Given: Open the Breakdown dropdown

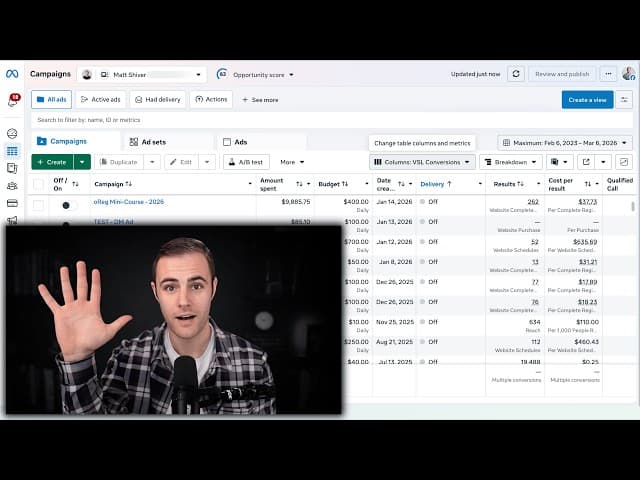Looking at the screenshot, I should click(x=510, y=162).
